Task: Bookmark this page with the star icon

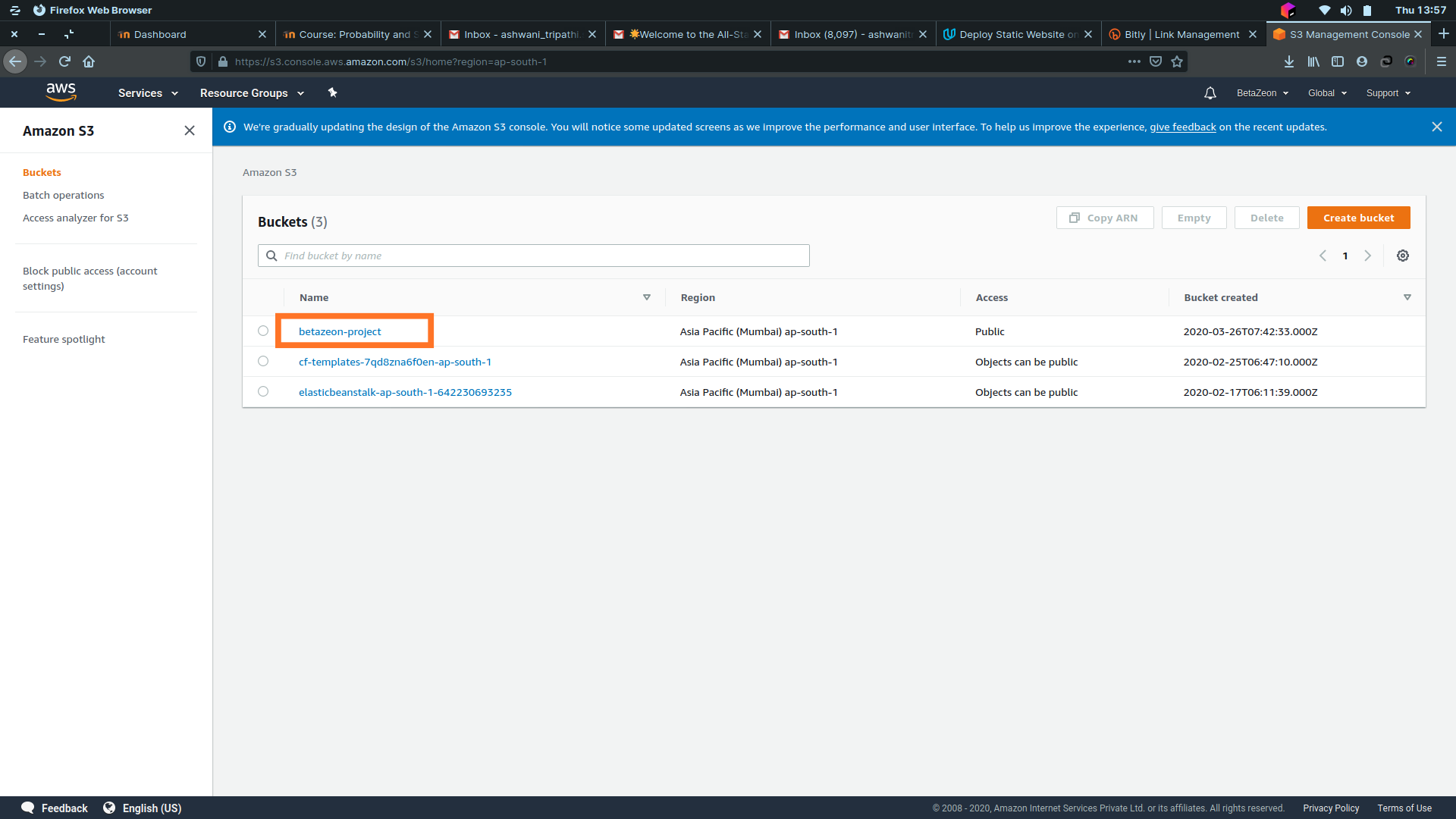Action: (x=1177, y=61)
